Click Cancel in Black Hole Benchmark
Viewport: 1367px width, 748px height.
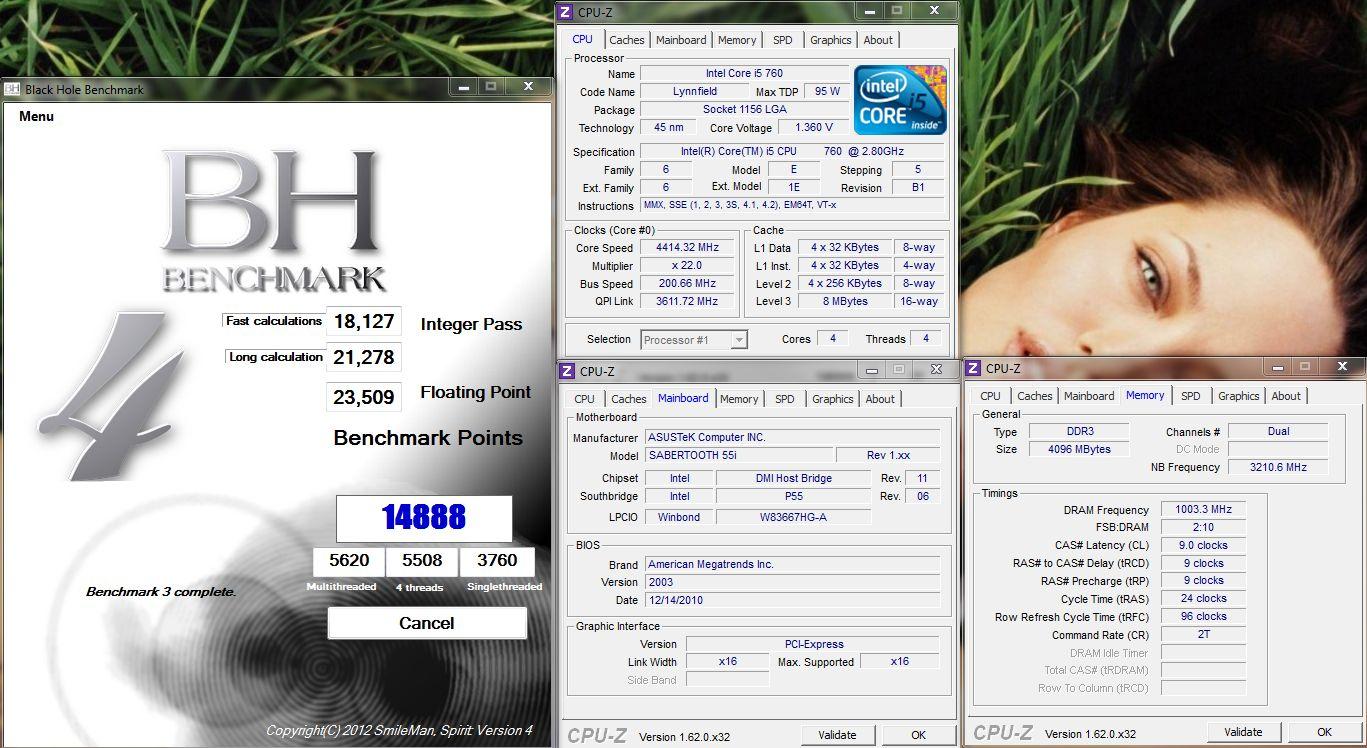coord(427,623)
